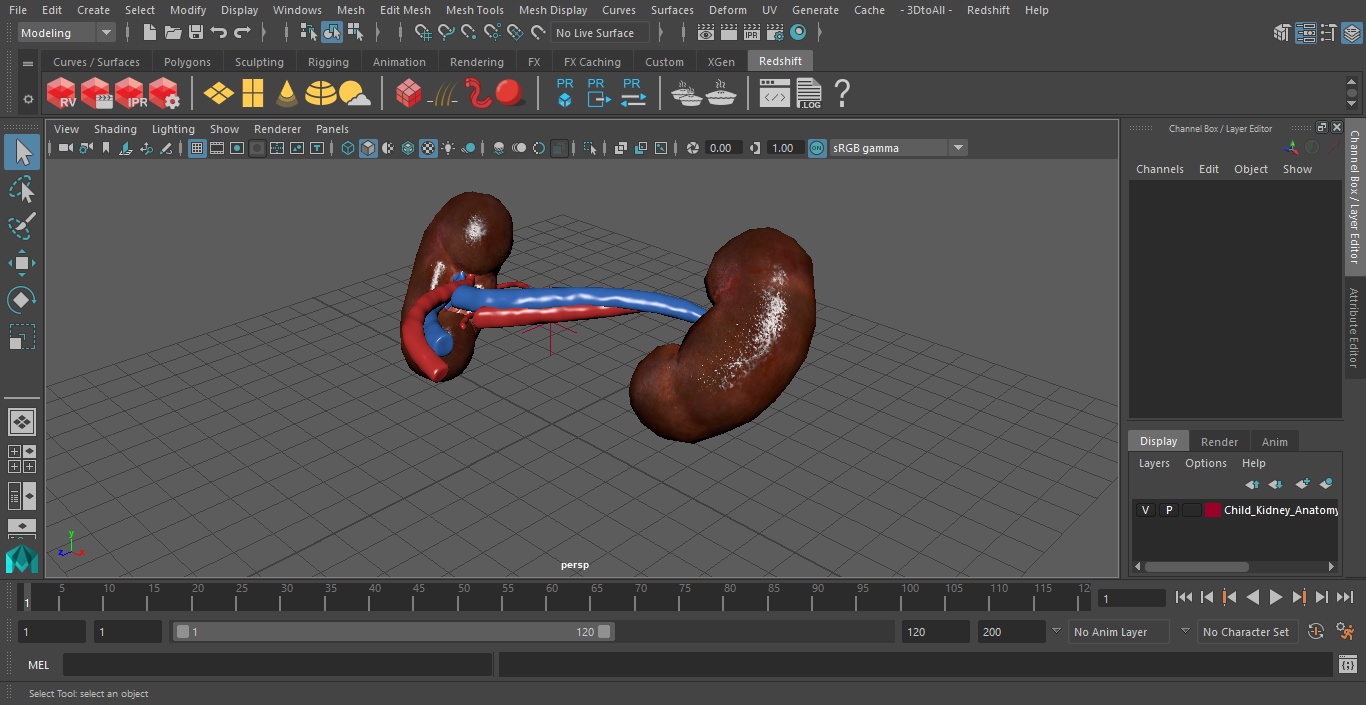Click the Redshift script editor icon

coord(775,94)
